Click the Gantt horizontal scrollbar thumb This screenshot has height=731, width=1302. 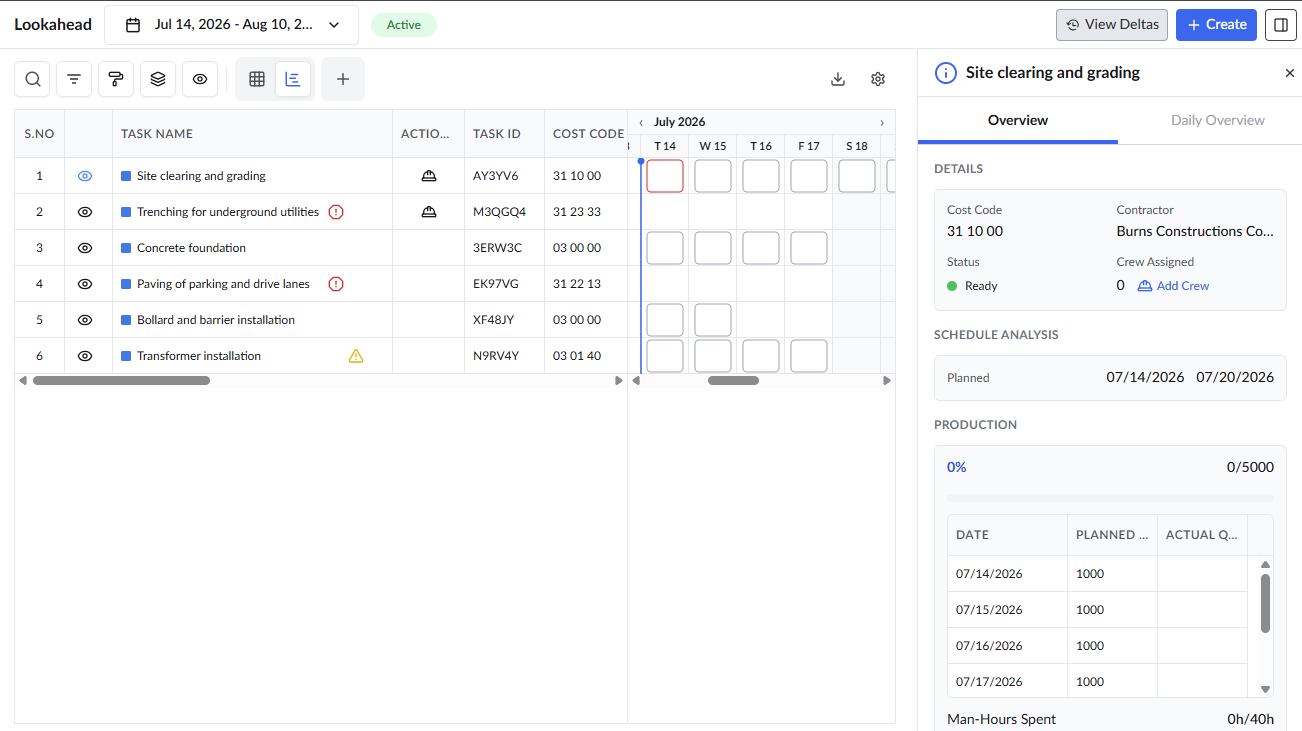click(733, 380)
